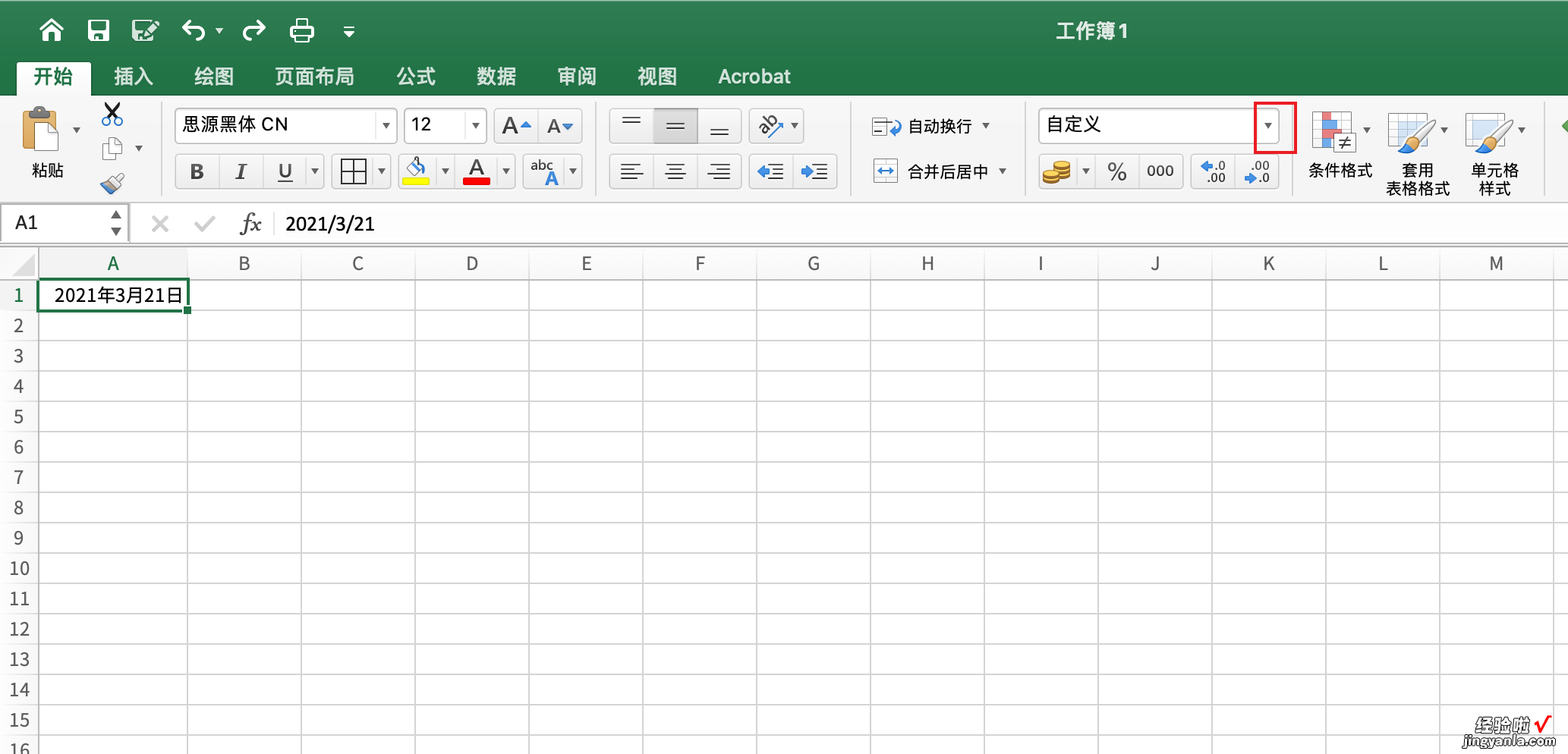Image resolution: width=1568 pixels, height=754 pixels.
Task: Cancel the formula entry with X
Action: [x=160, y=224]
